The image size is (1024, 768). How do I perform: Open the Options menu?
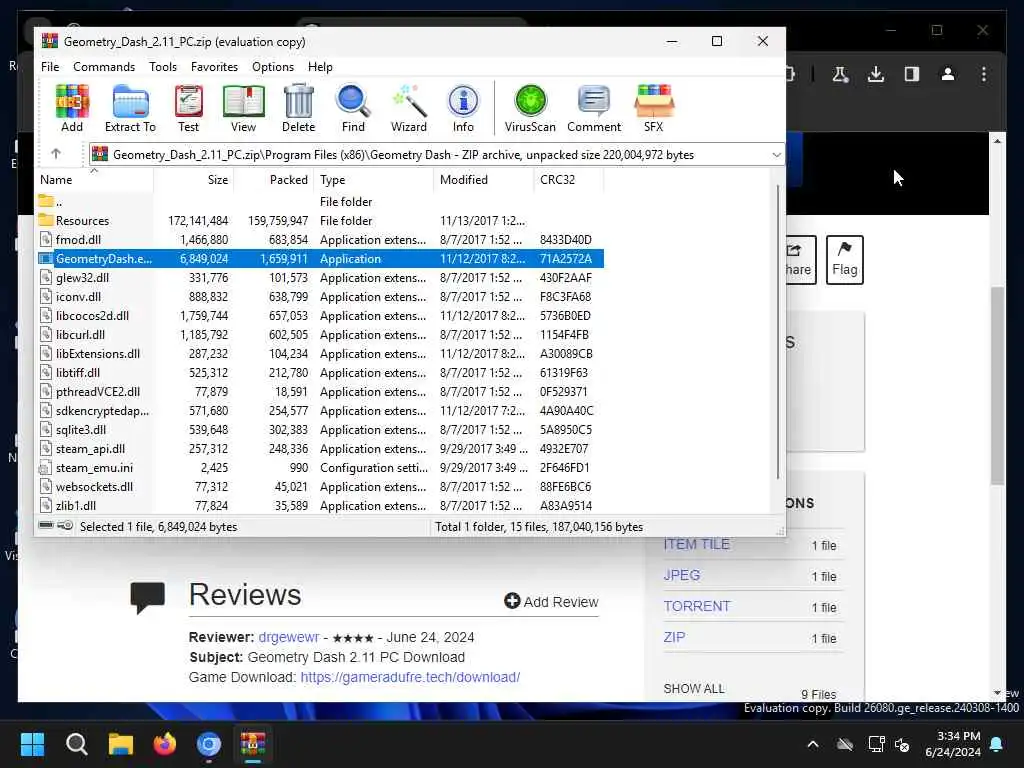click(x=273, y=67)
